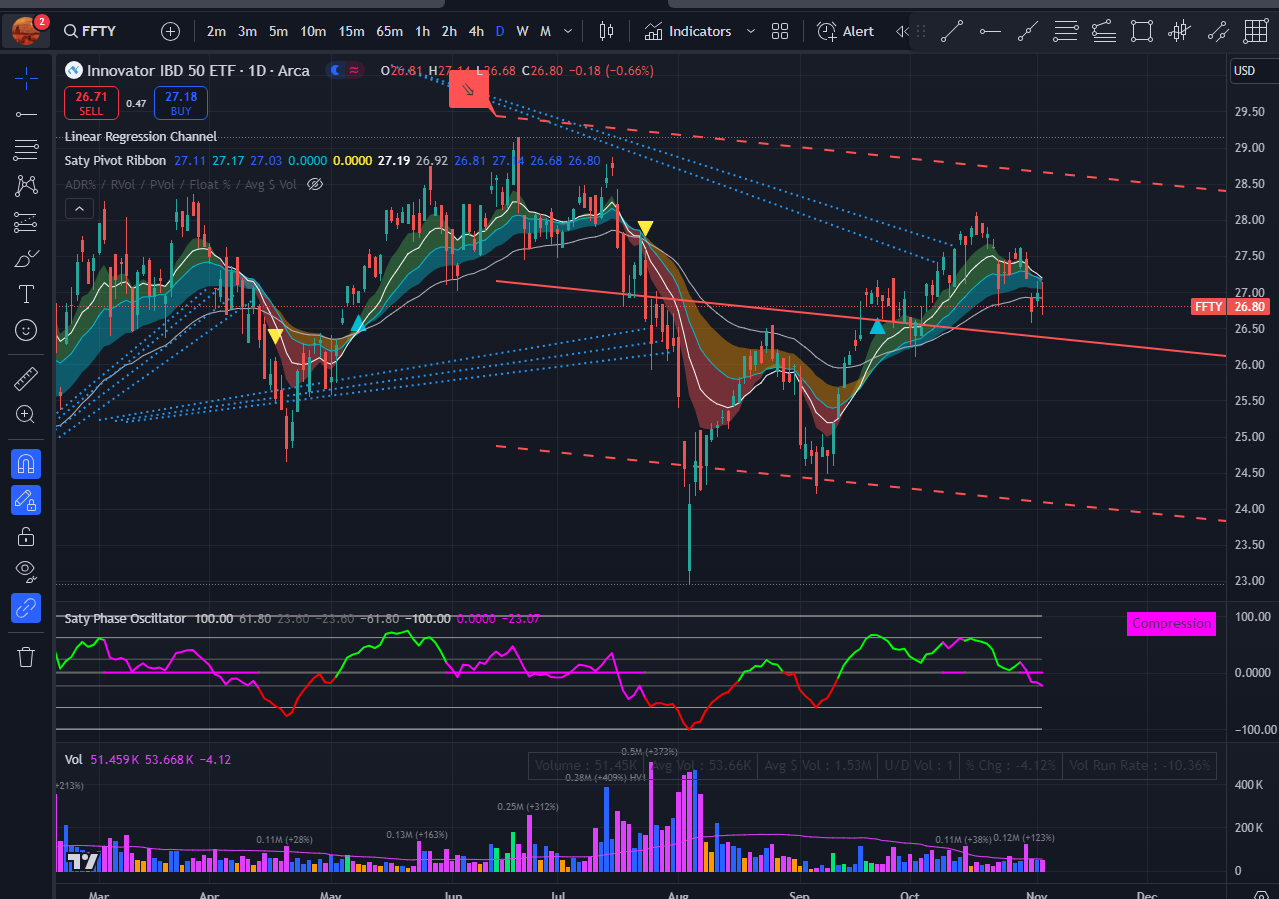Open the candlestick chart type selector
1279x899 pixels.
click(x=605, y=31)
